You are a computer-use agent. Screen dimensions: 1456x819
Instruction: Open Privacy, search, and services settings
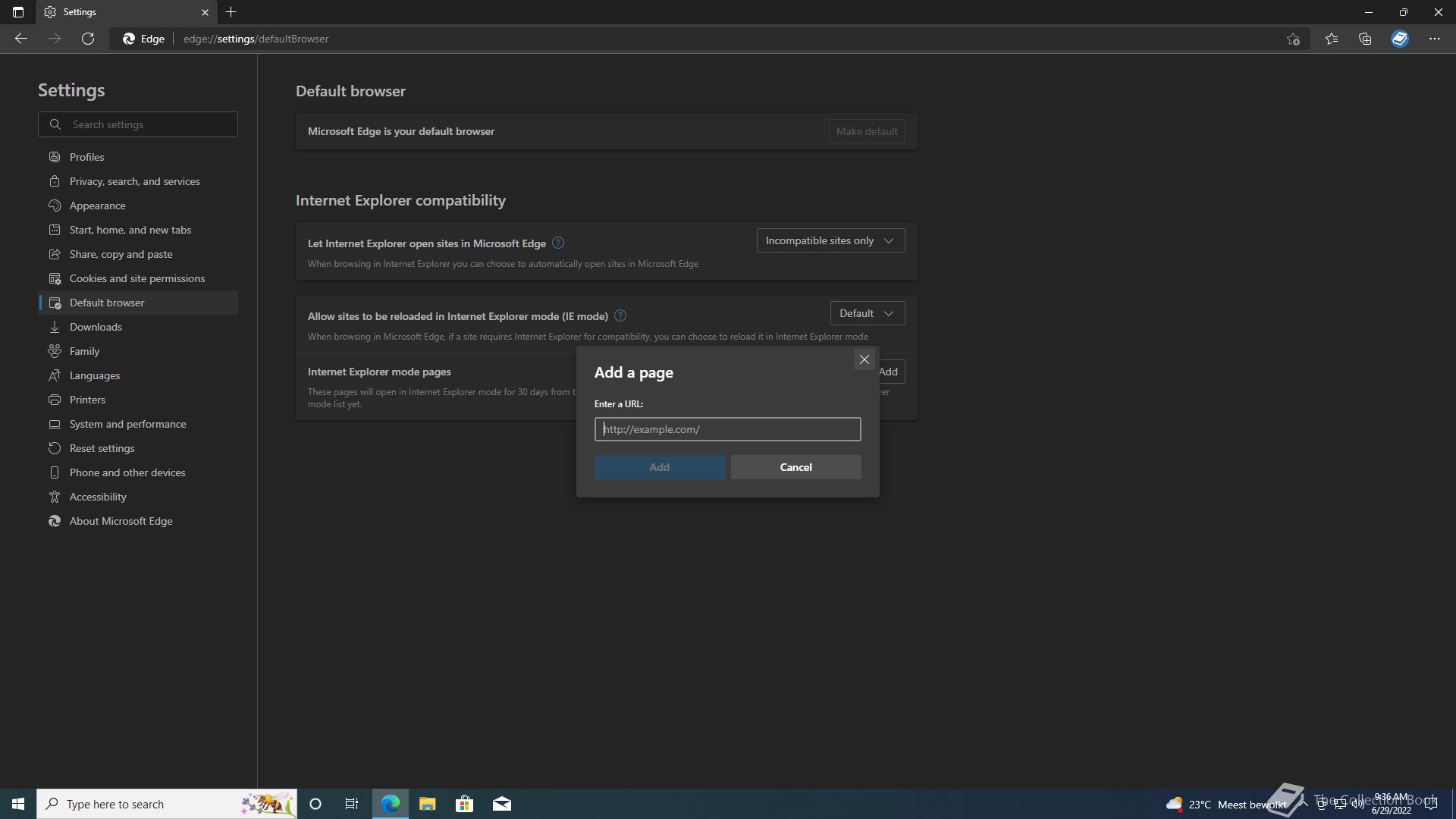point(138,181)
